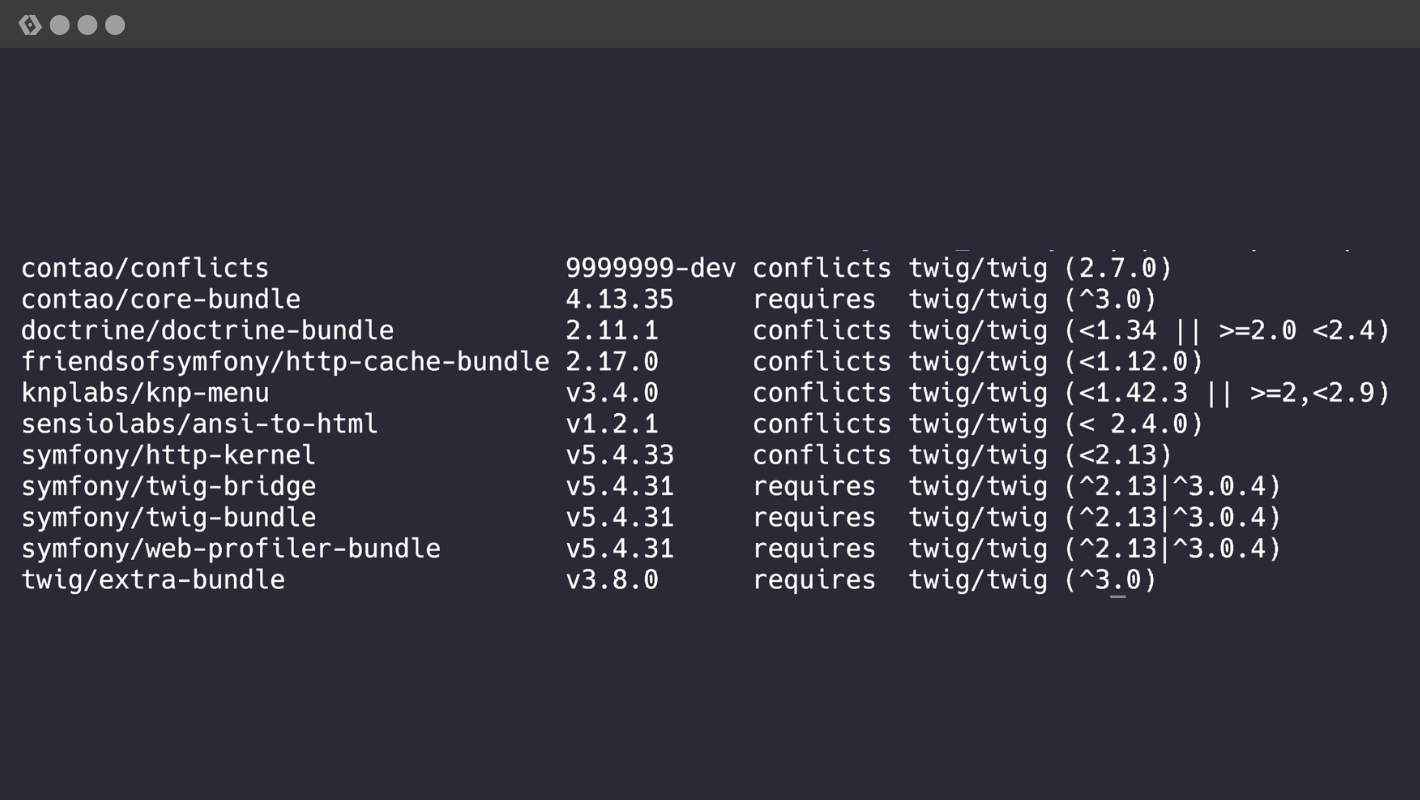Viewport: 1420px width, 800px height.
Task: Select the symfony/twig-bridge package name
Action: coord(168,486)
